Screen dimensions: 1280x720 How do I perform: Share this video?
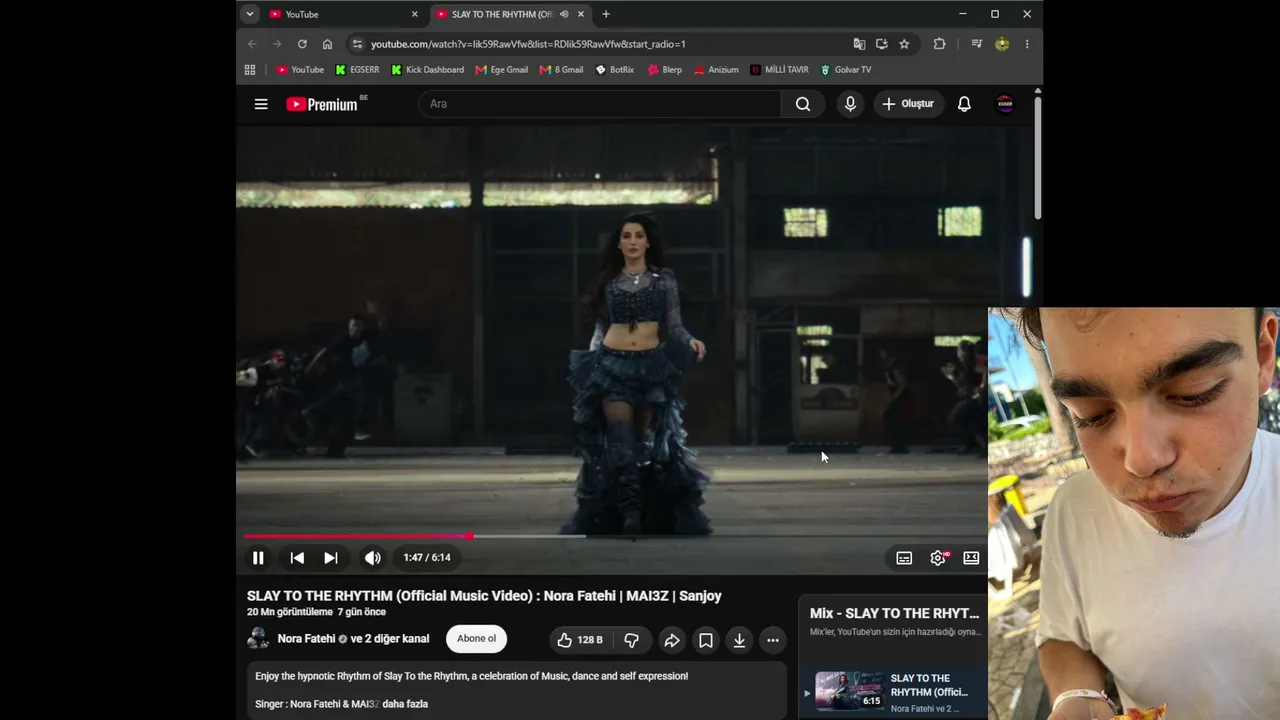click(672, 640)
